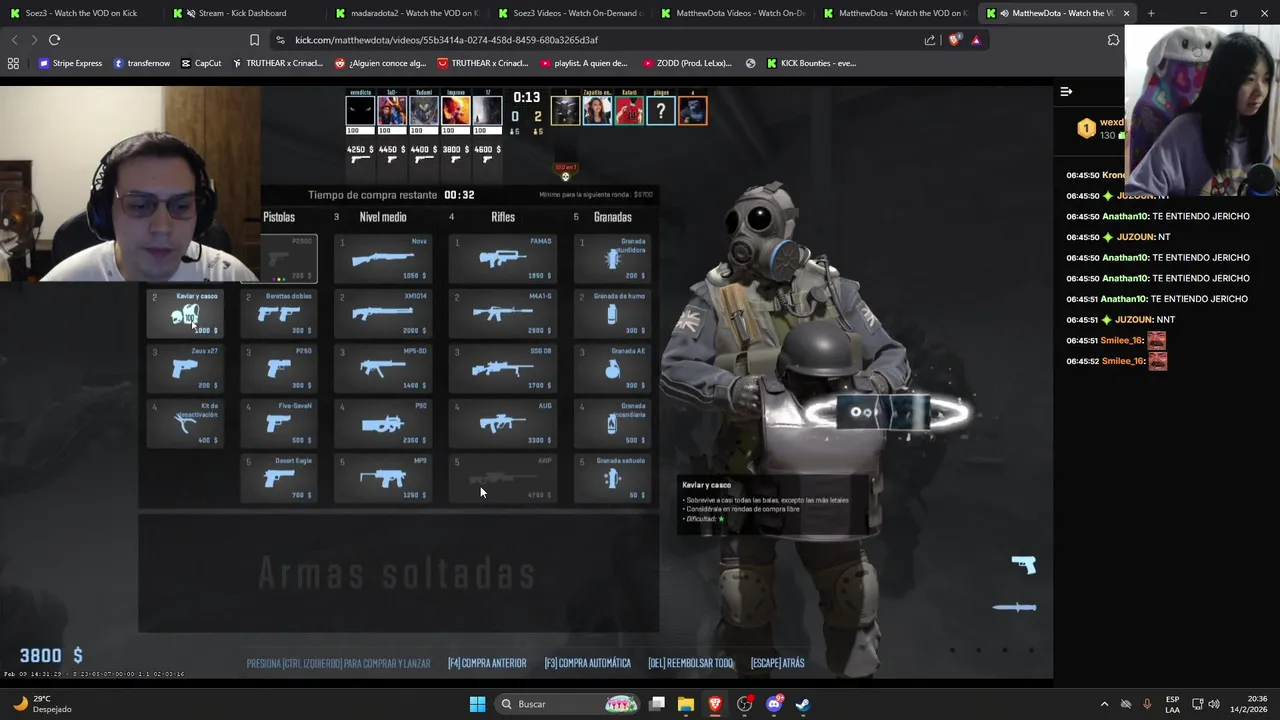Viewport: 1280px width, 720px height.
Task: Open Discord from the taskbar
Action: [773, 704]
